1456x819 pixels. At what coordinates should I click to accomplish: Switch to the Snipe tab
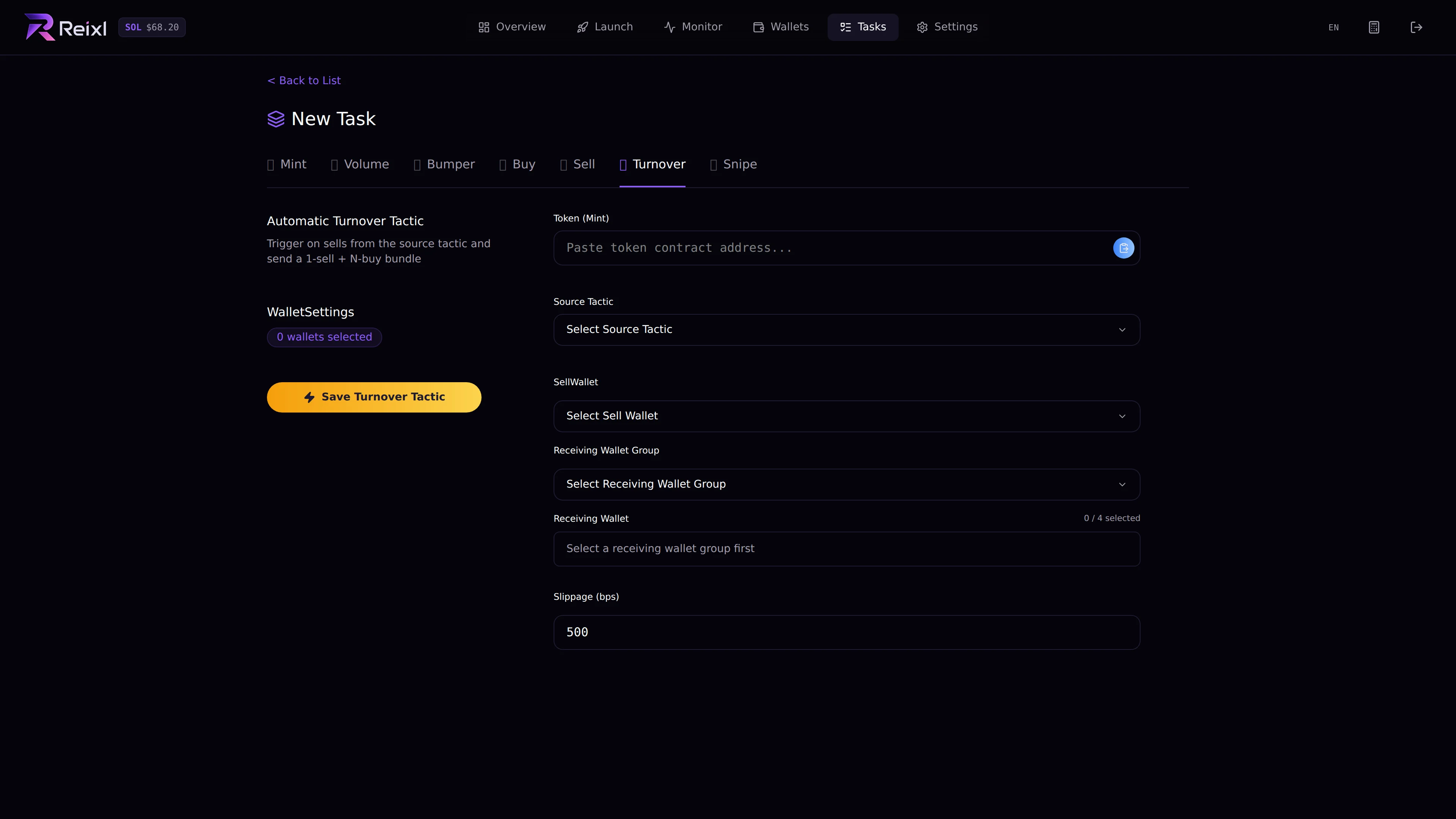click(734, 165)
